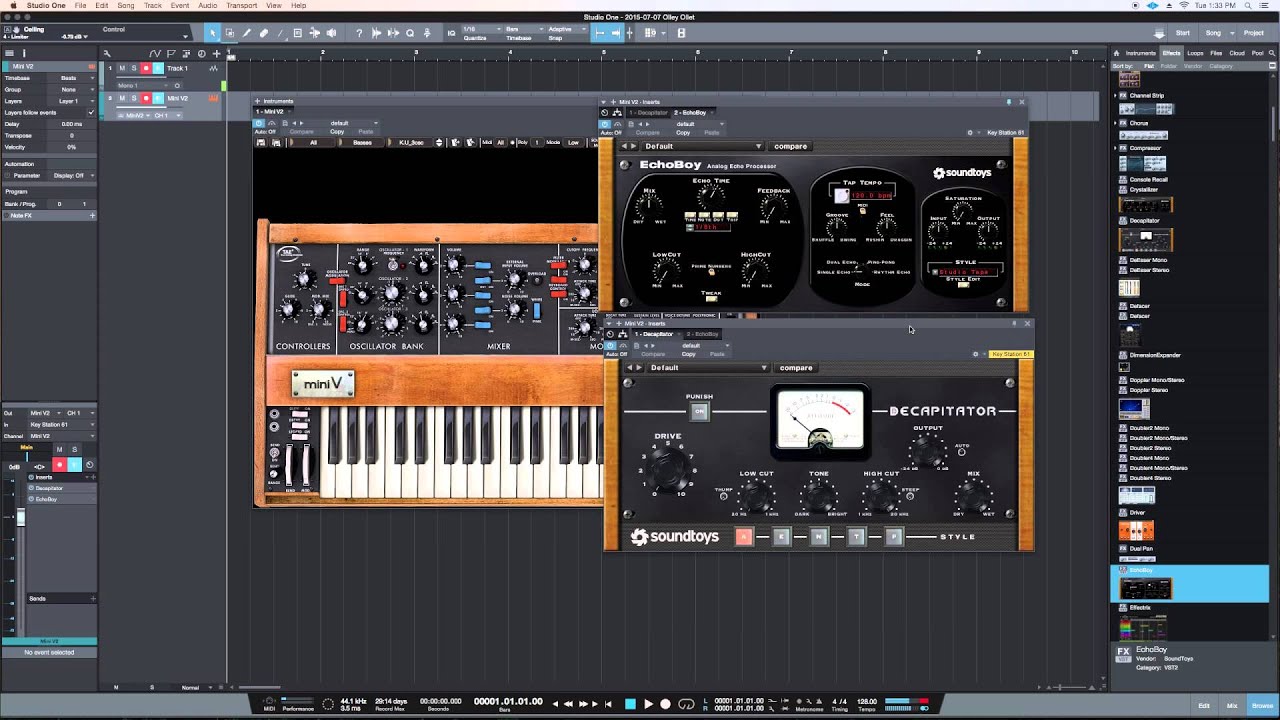Click the Record button in transport
The width and height of the screenshot is (1280, 720).
tap(665, 704)
